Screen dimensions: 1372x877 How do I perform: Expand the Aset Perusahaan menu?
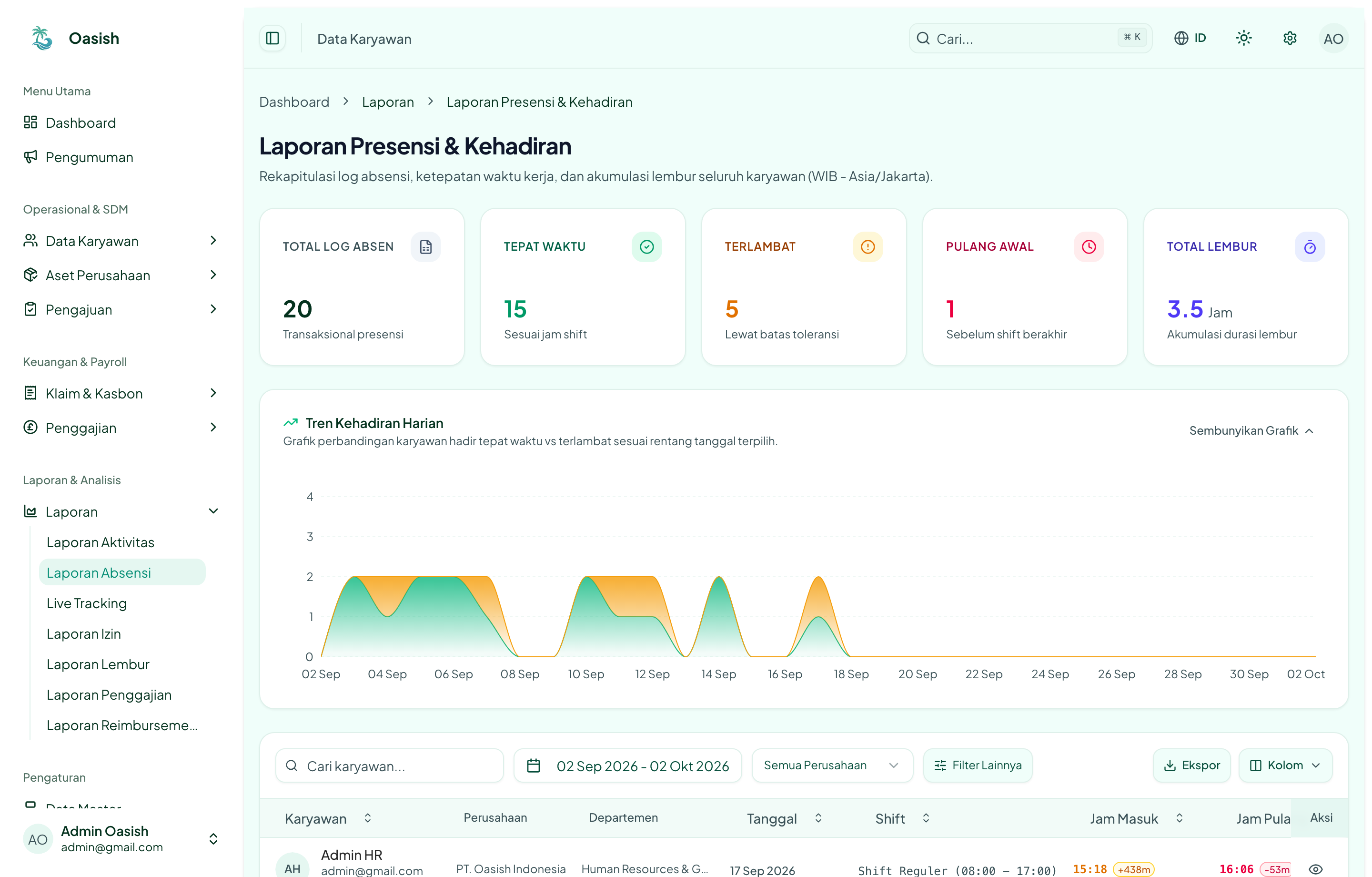[121, 275]
